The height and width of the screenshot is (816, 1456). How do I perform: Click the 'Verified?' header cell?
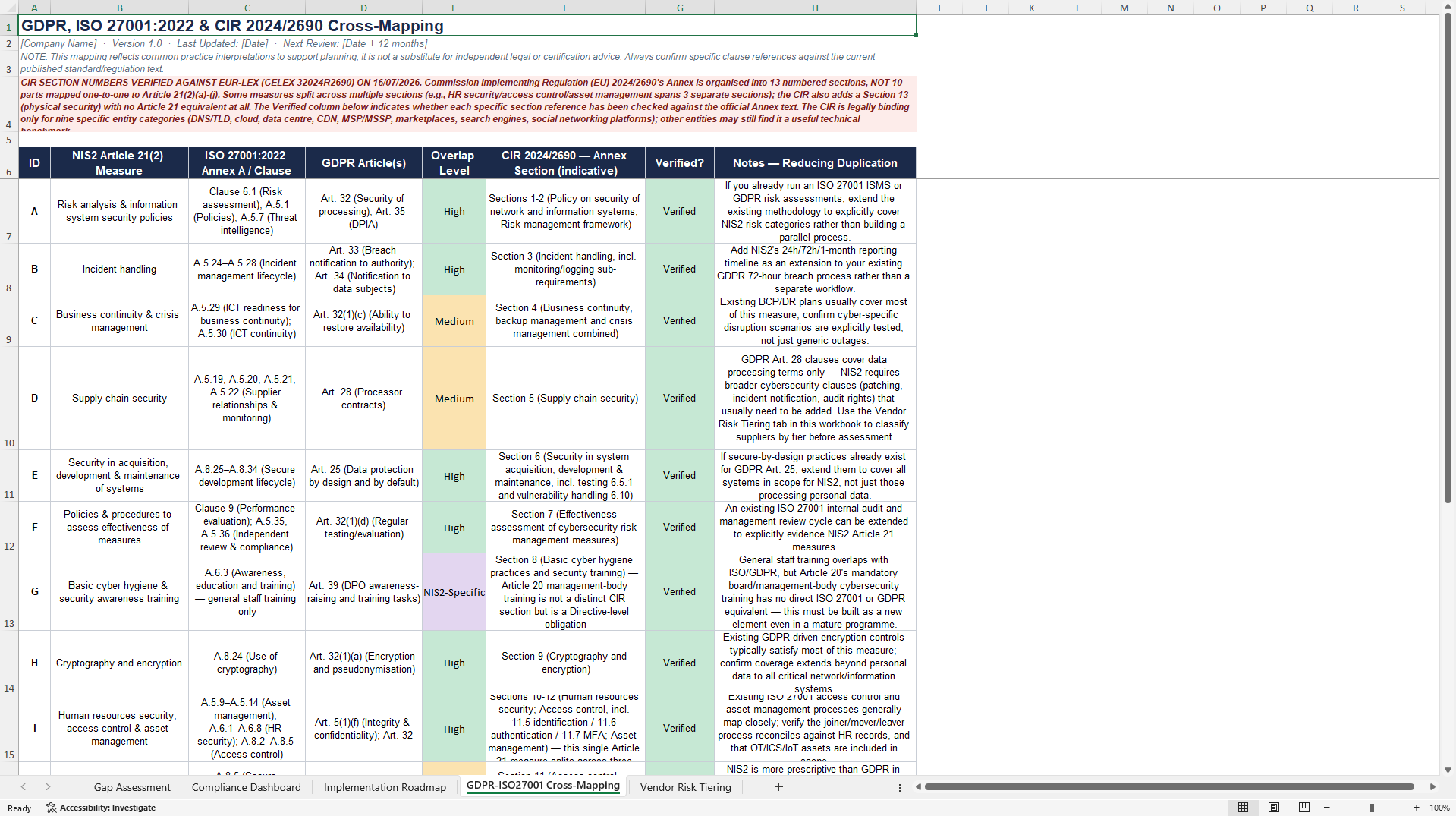pyautogui.click(x=679, y=163)
